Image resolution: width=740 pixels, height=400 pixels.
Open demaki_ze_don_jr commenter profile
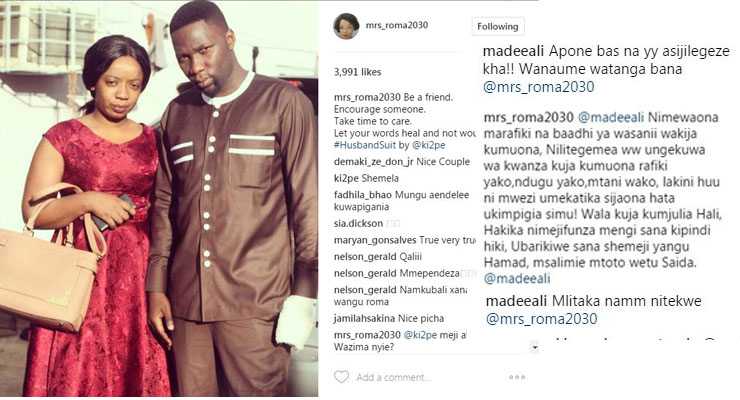(374, 162)
